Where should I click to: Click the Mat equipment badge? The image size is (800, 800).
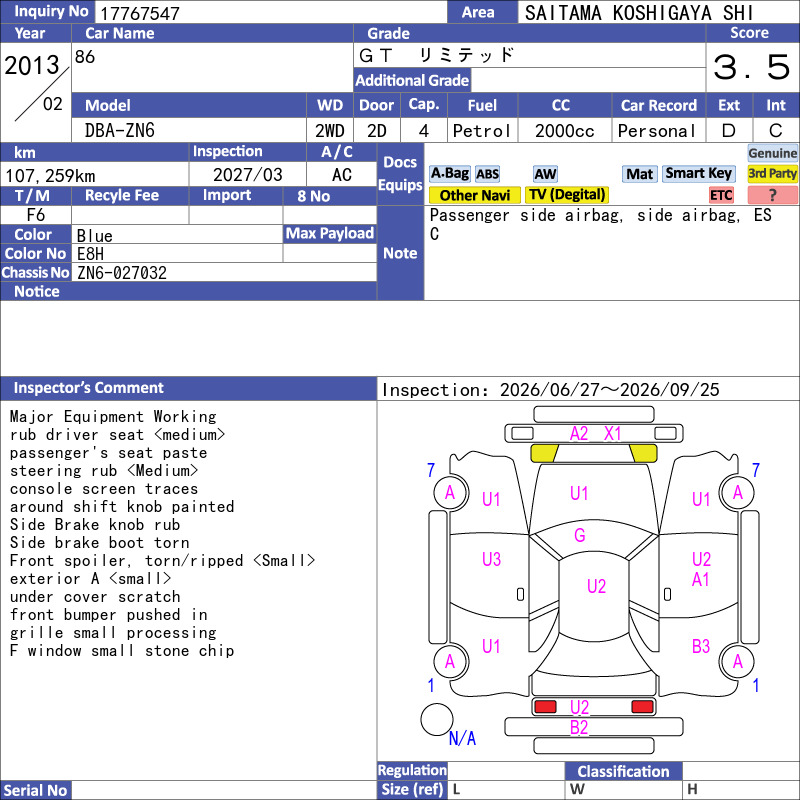640,174
